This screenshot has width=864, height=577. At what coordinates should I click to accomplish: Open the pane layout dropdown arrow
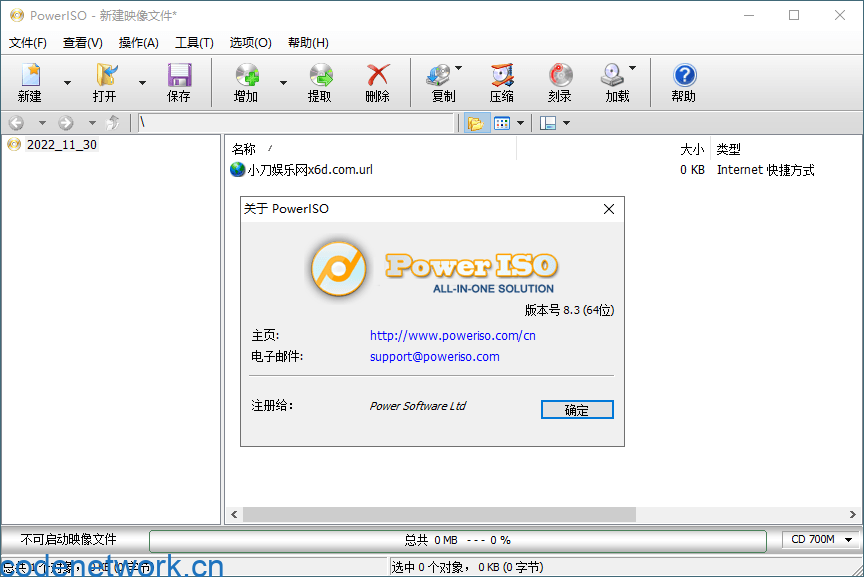coord(566,123)
